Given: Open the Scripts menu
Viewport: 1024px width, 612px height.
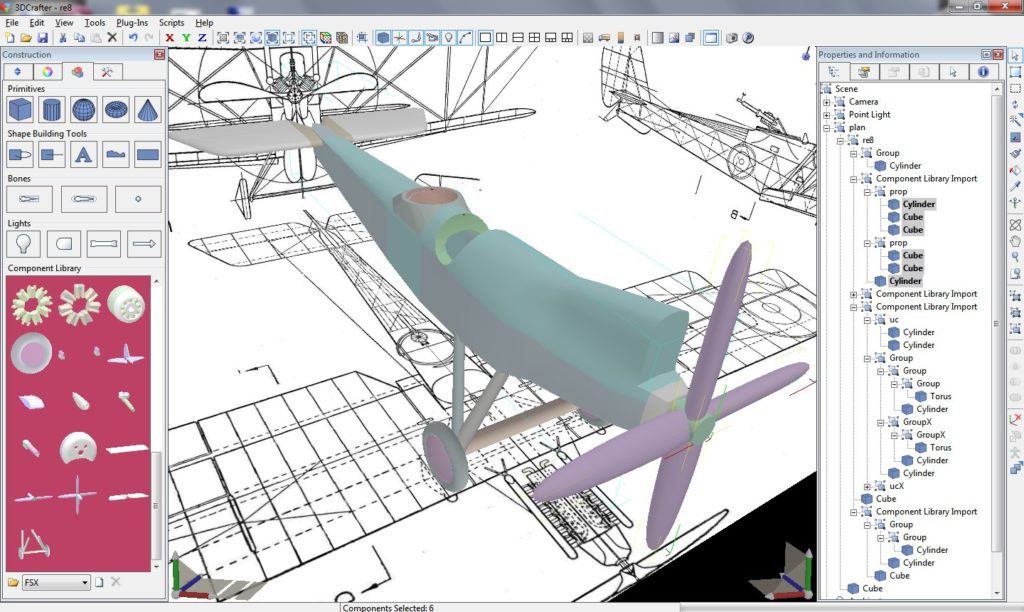Looking at the screenshot, I should 171,22.
